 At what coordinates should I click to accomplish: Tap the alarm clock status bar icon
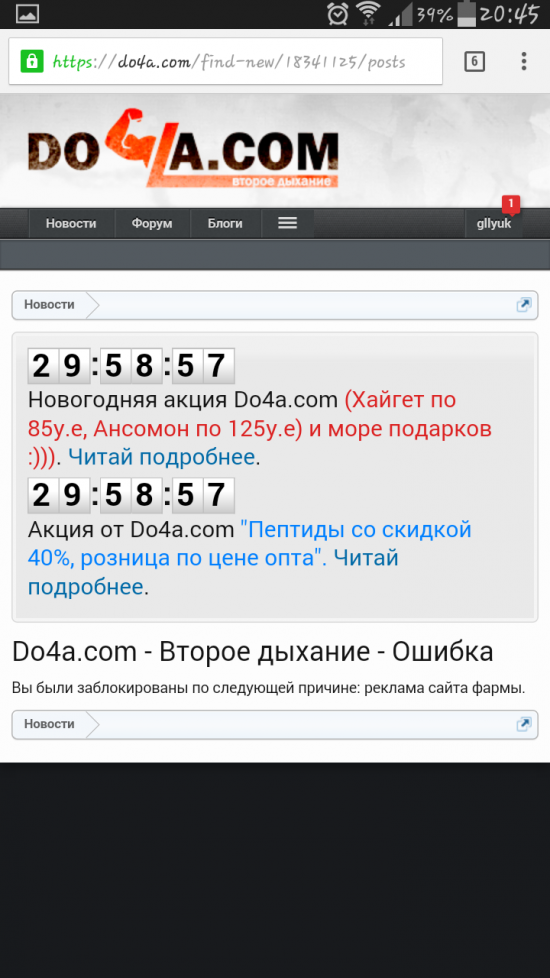(337, 13)
